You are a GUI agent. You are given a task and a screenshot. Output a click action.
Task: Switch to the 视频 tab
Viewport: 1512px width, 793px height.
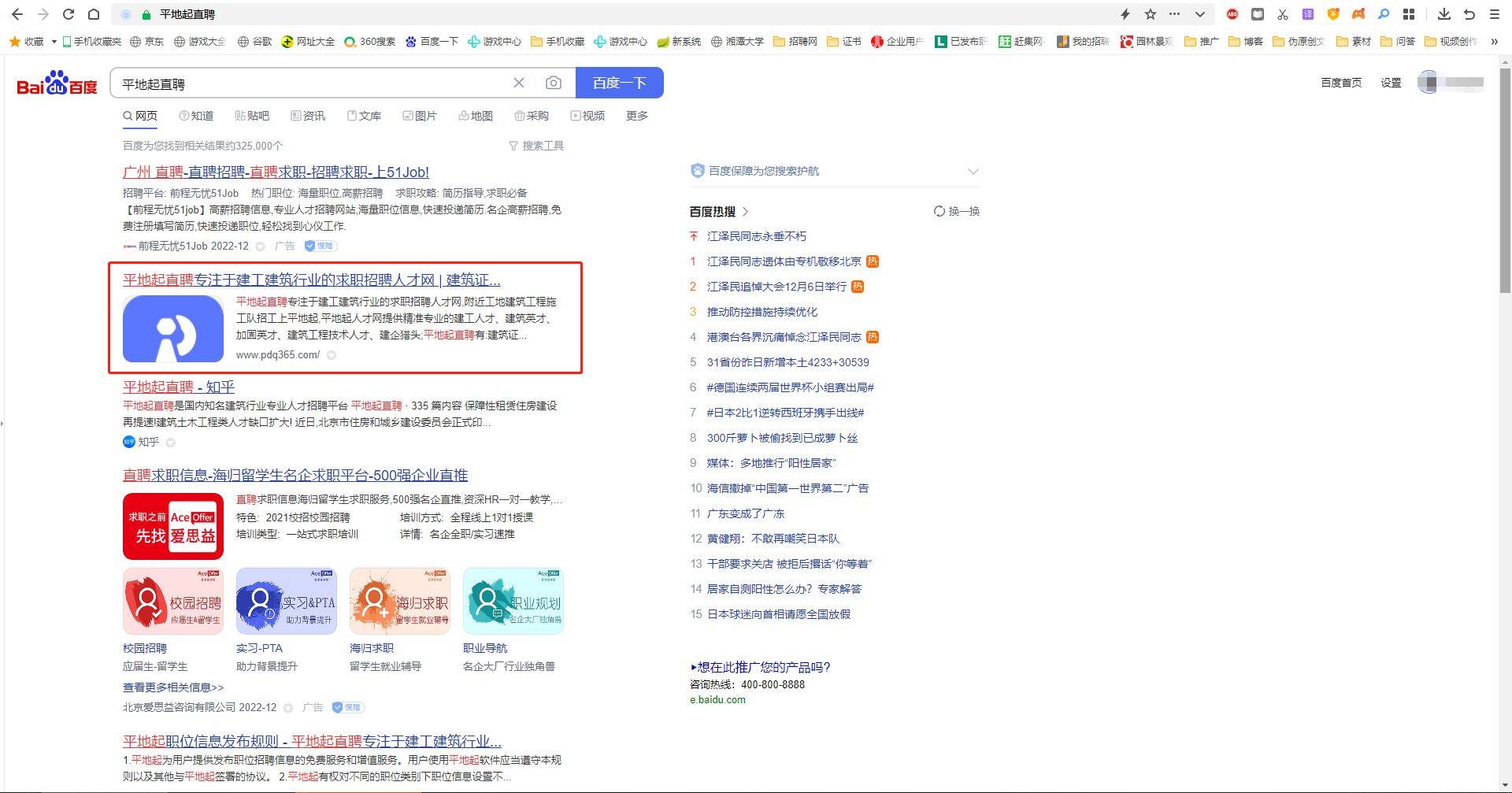tap(587, 116)
